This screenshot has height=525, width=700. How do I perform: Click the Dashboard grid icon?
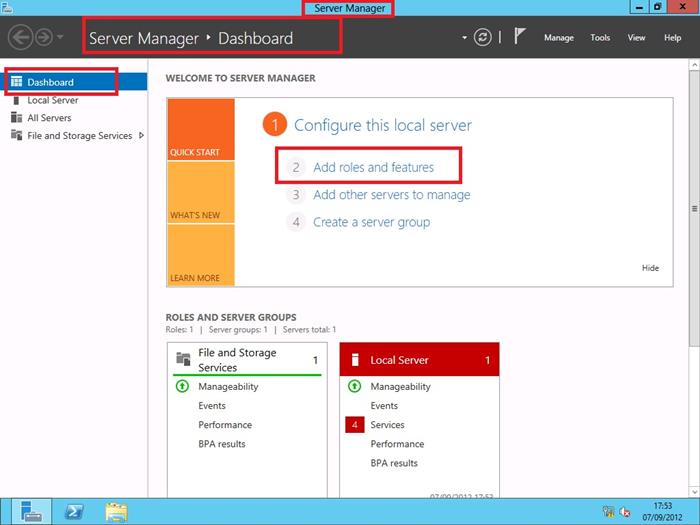[x=17, y=81]
